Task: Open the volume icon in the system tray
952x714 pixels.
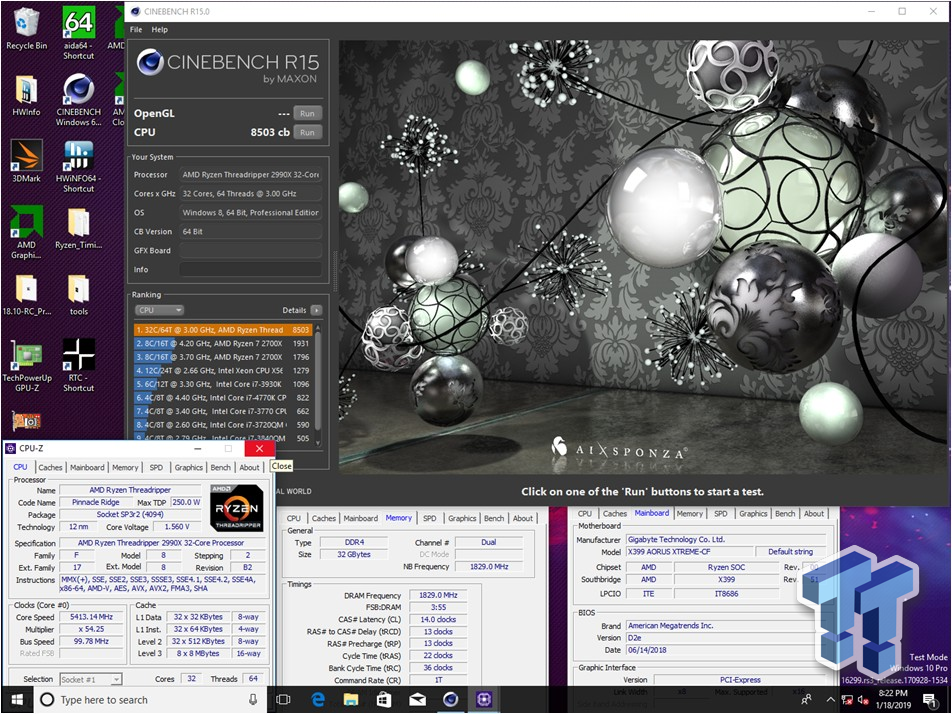Action: tap(863, 700)
